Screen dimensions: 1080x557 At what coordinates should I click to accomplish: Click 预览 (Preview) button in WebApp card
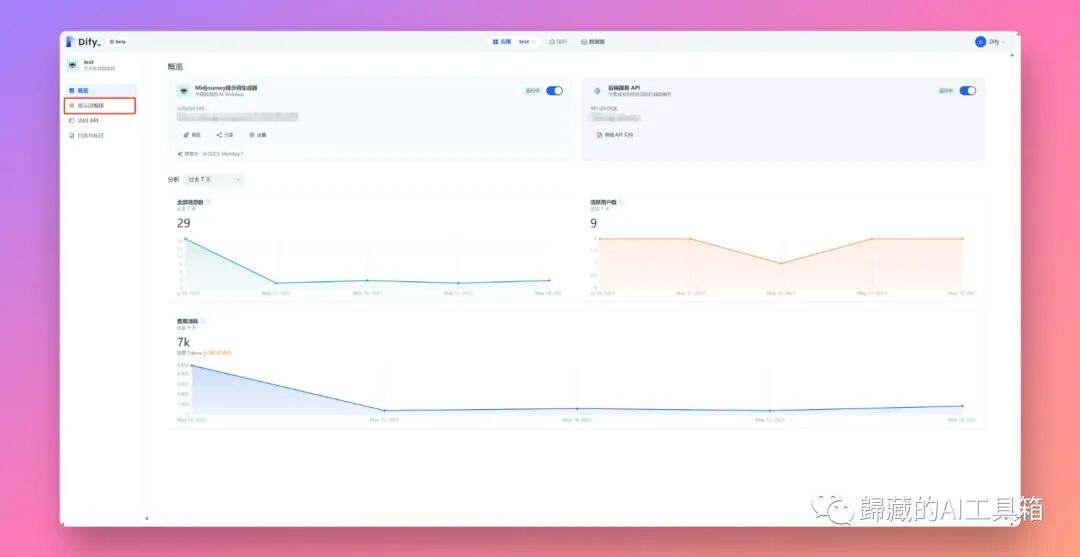[x=192, y=135]
